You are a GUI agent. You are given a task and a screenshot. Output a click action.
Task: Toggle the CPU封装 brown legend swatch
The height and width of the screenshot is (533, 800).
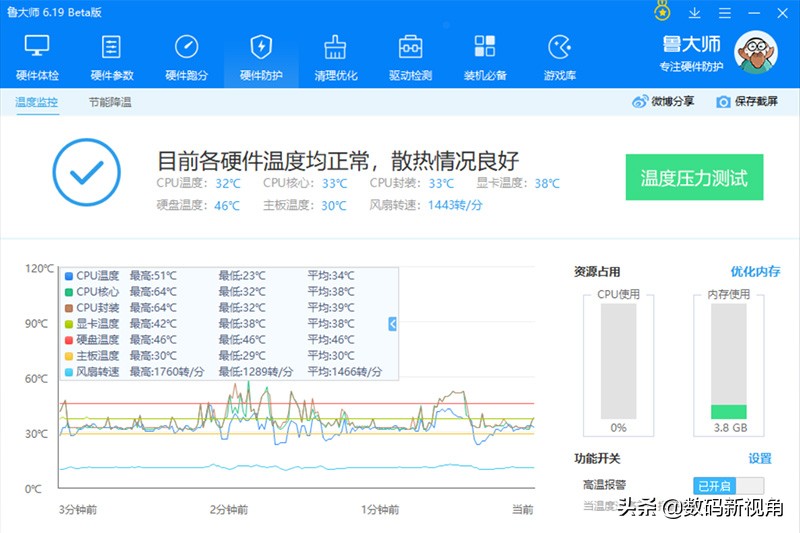(68, 308)
